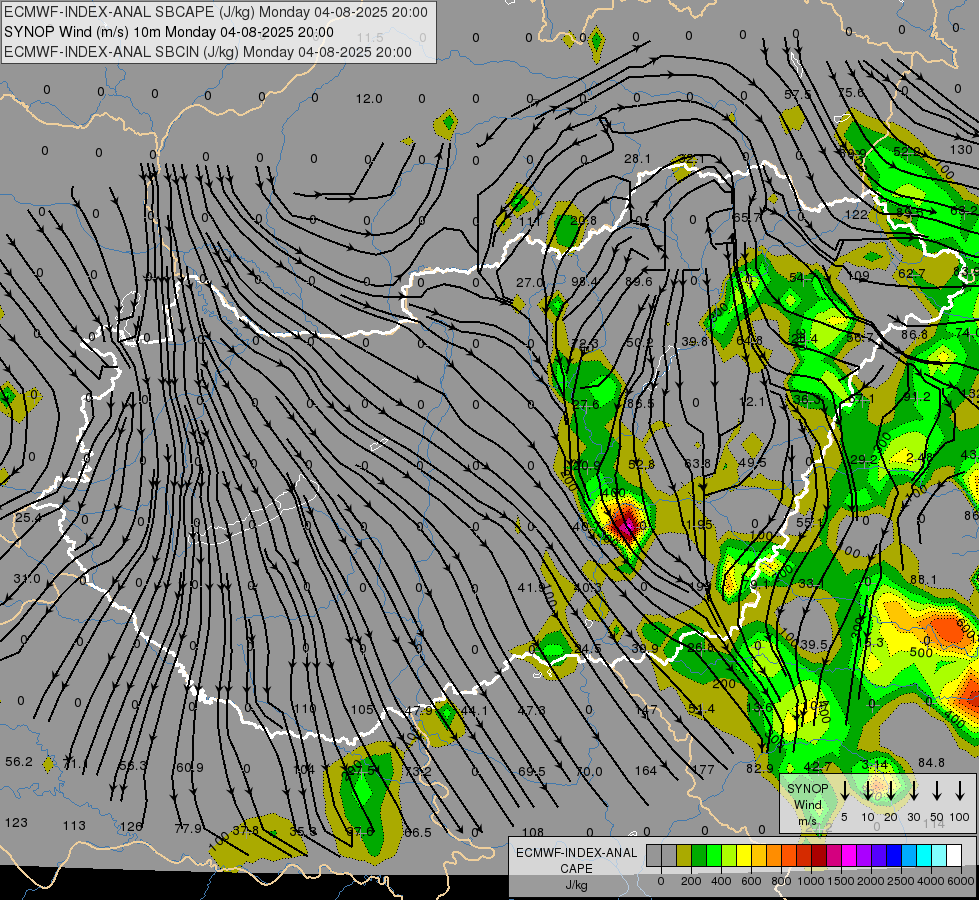
Task: Click the '1.95' grid value on map
Action: (x=699, y=525)
